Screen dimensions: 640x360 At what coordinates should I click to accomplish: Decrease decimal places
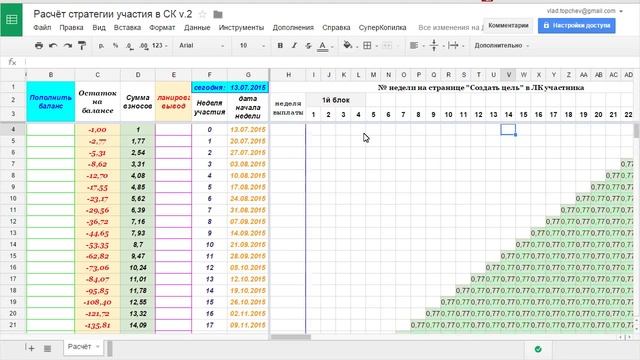129,46
